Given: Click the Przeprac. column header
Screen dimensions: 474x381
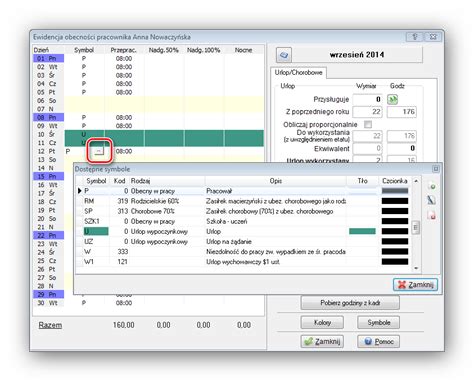Looking at the screenshot, I should click(x=124, y=50).
